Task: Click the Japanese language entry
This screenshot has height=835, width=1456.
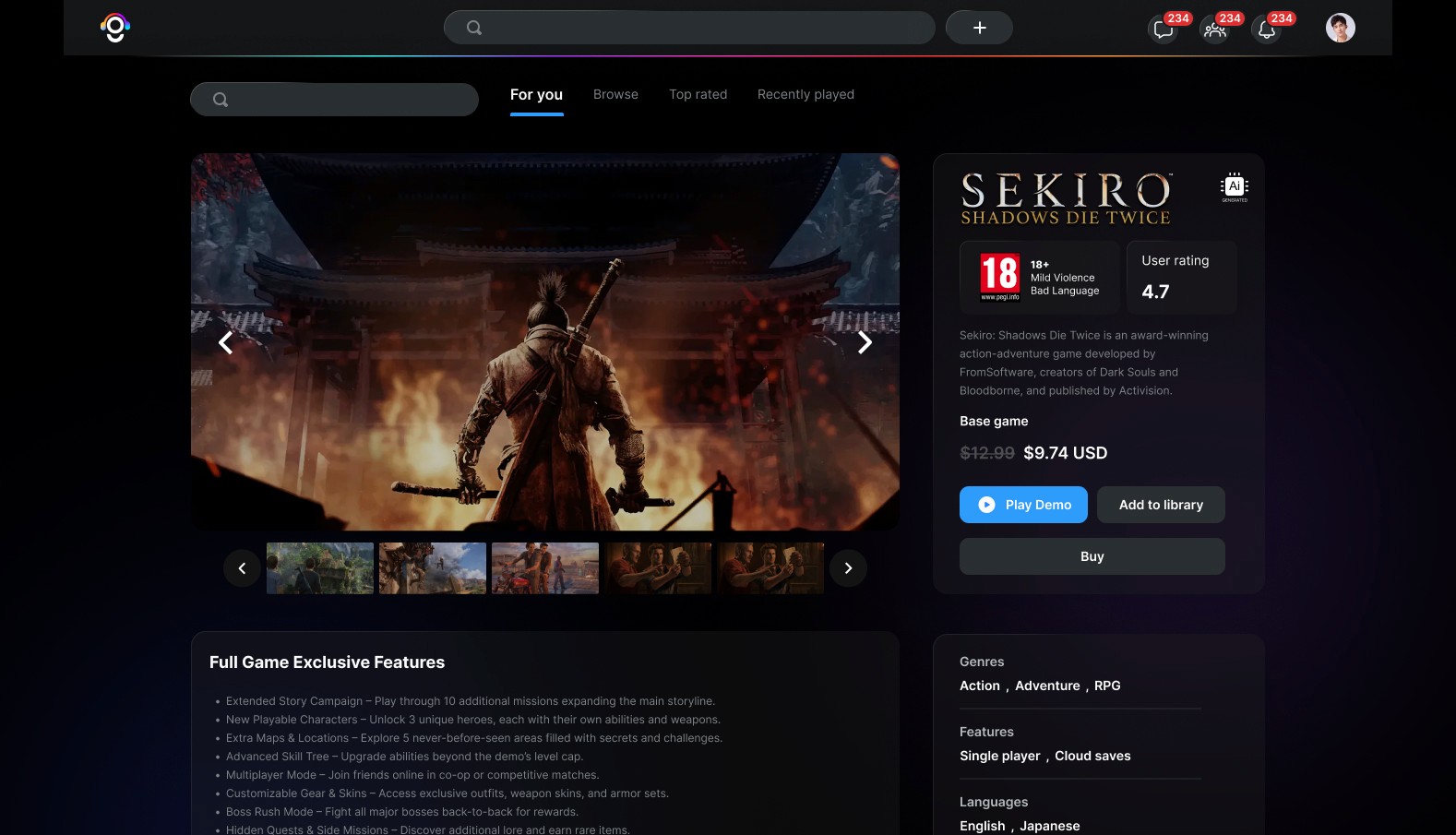Action: pyautogui.click(x=1050, y=826)
